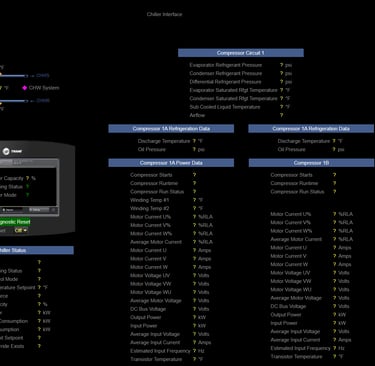The image size is (375, 366).
Task: Click Average Motor Current in 1A Power Data
Action: [x=156, y=242]
